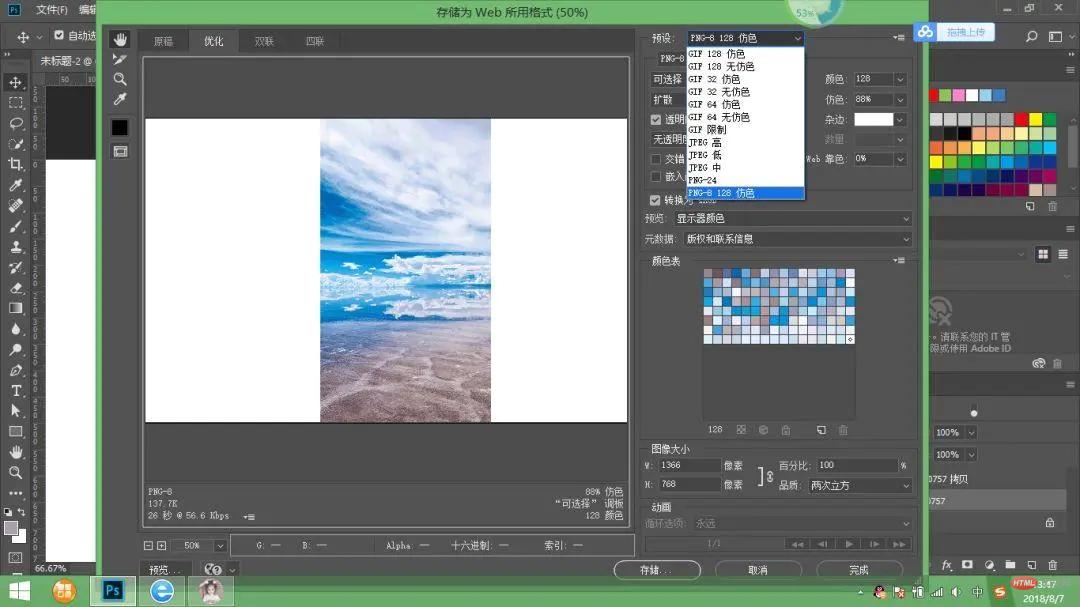The width and height of the screenshot is (1080, 607).
Task: Select the Eraser tool
Action: click(x=15, y=288)
